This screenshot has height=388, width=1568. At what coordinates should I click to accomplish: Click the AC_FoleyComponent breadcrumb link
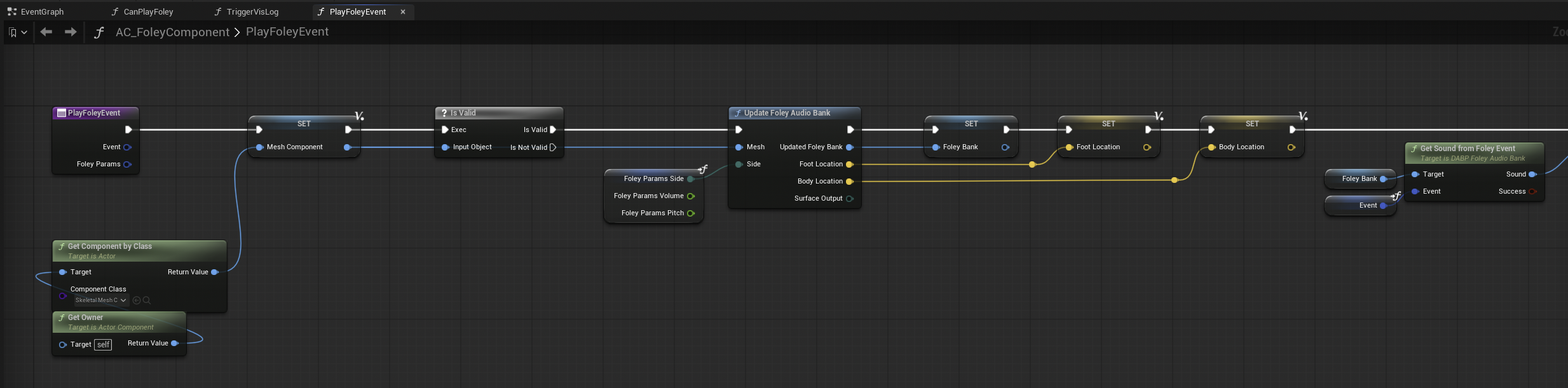pyautogui.click(x=172, y=32)
